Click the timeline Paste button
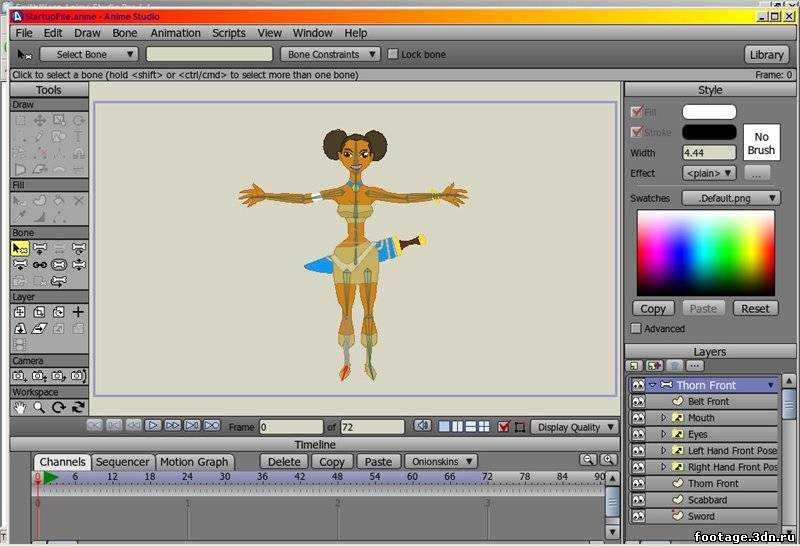 (379, 461)
